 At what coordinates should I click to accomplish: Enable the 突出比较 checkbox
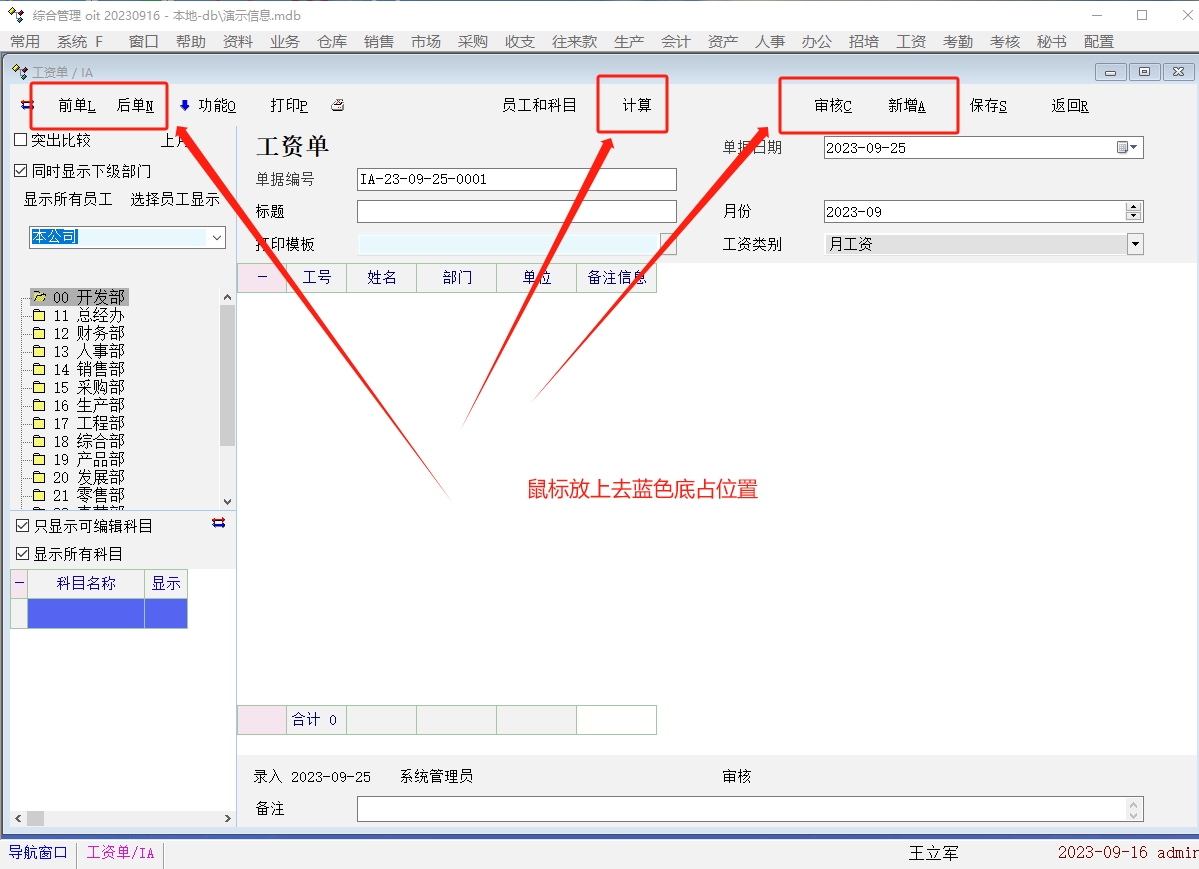[21, 140]
